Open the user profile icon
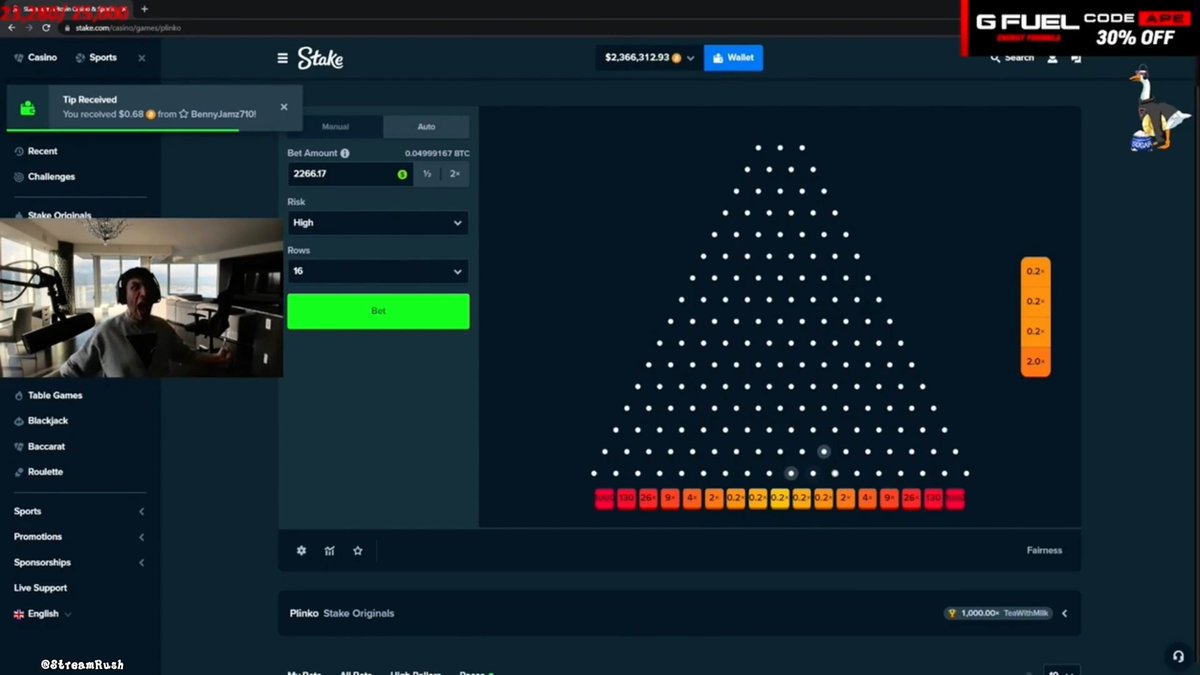 click(x=1052, y=58)
